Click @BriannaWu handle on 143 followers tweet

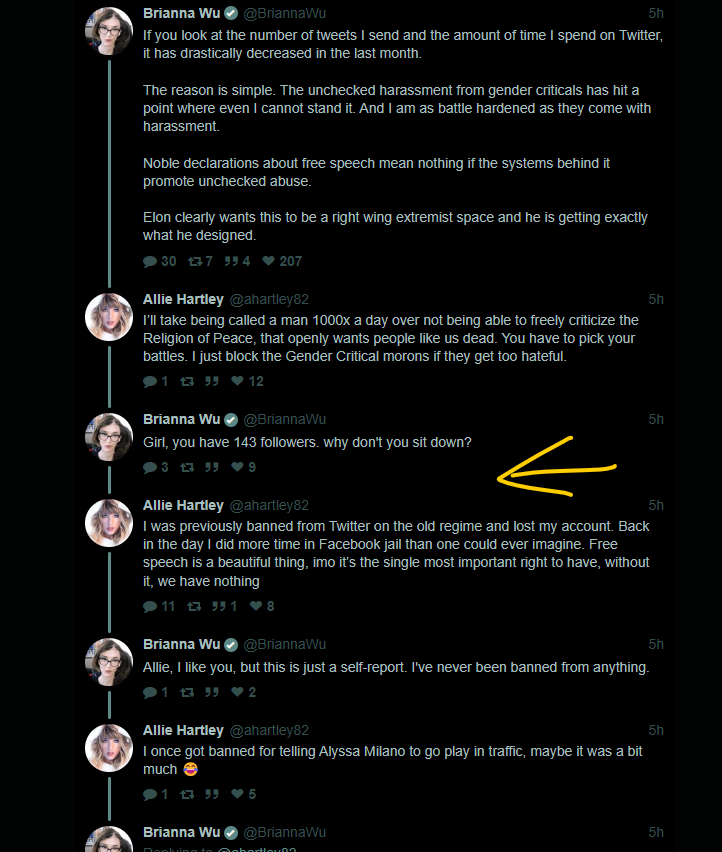pos(285,419)
